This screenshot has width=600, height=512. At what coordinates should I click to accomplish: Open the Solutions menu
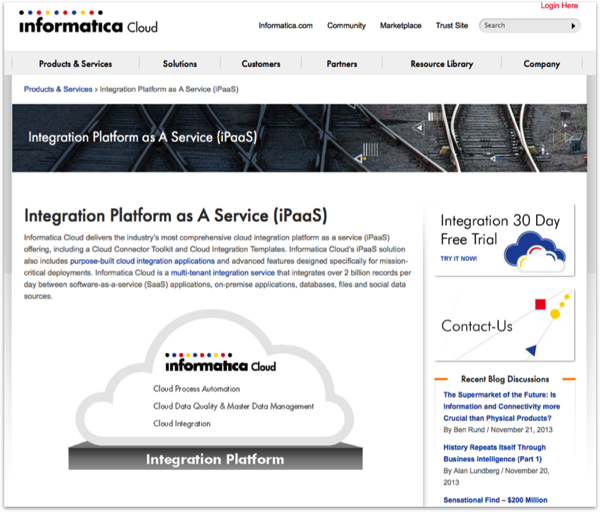coord(180,64)
